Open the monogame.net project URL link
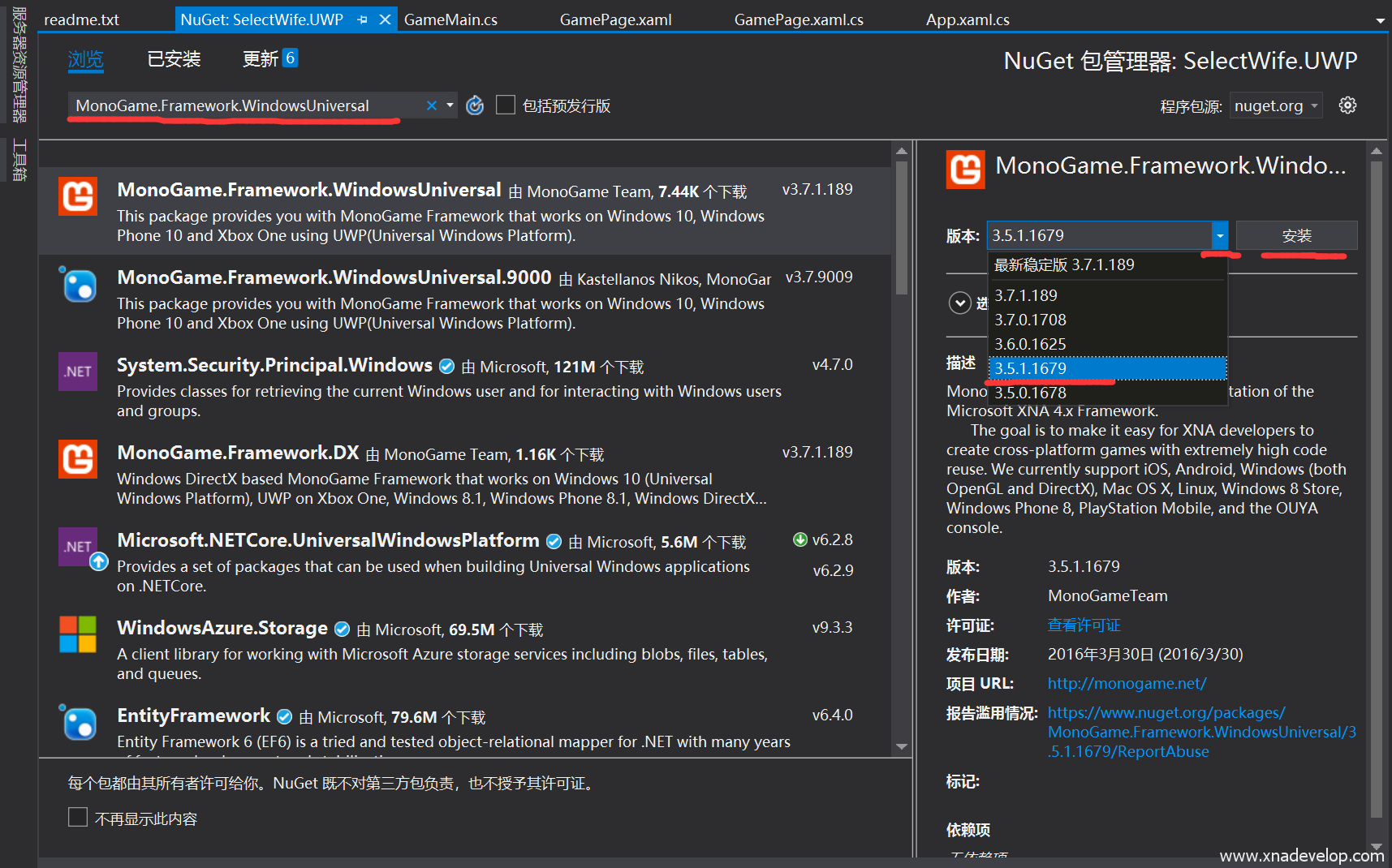Screen dimensions: 1392x868 pyautogui.click(x=1127, y=683)
